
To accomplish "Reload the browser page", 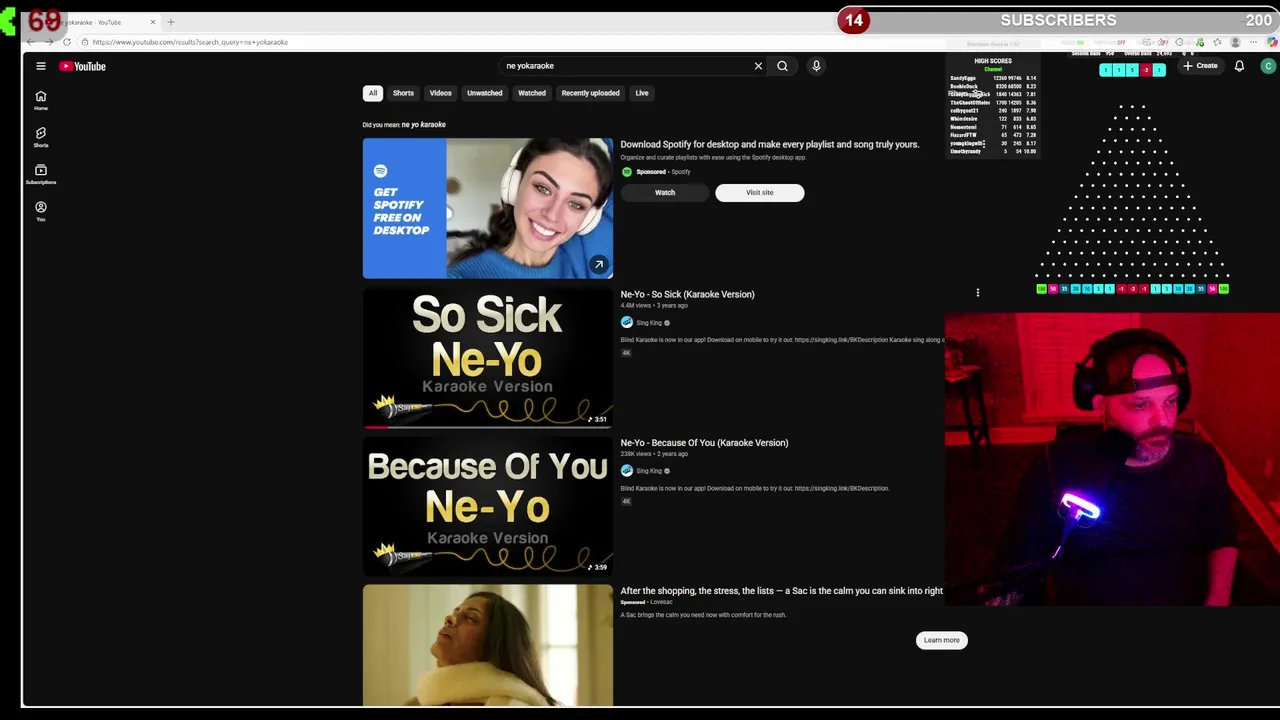I will pos(66,42).
